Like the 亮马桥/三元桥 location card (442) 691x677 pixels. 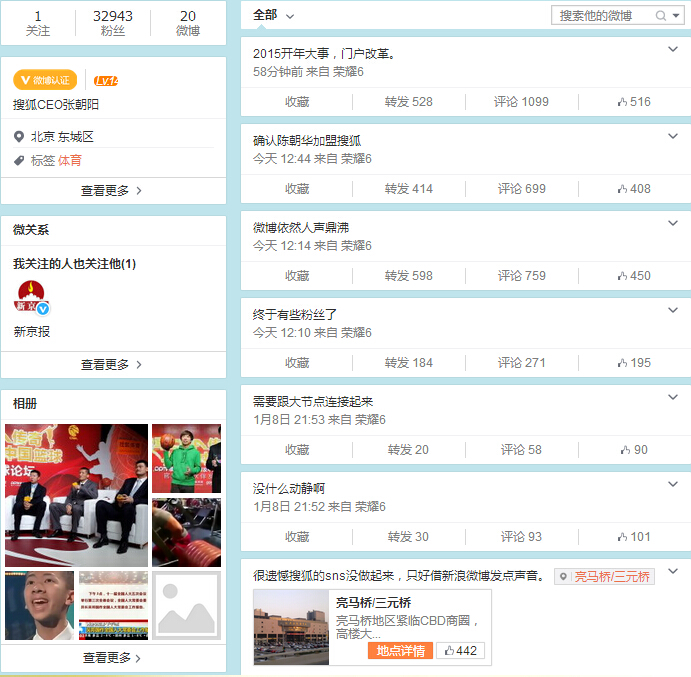(x=461, y=651)
